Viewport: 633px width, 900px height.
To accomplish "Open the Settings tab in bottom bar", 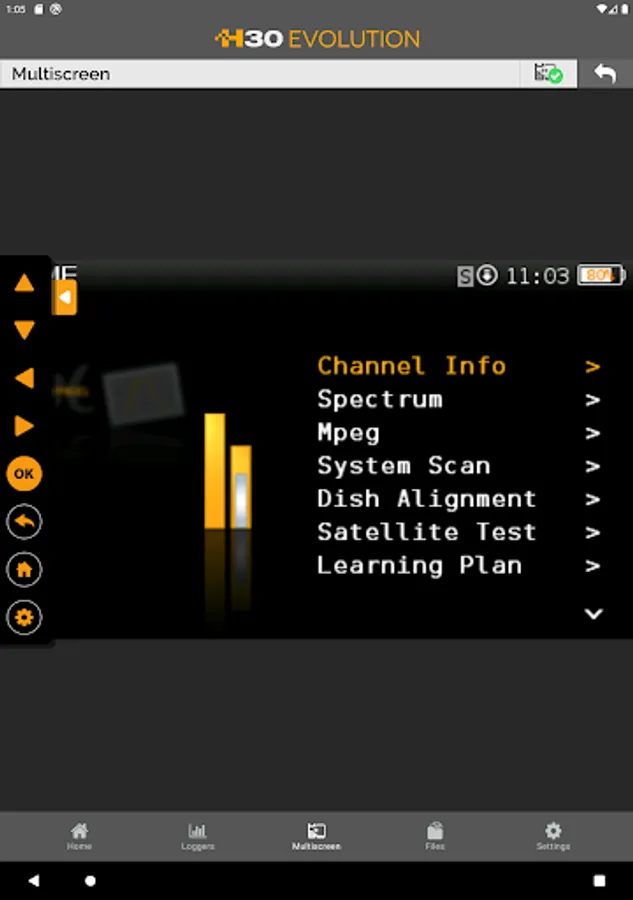I will [x=553, y=836].
